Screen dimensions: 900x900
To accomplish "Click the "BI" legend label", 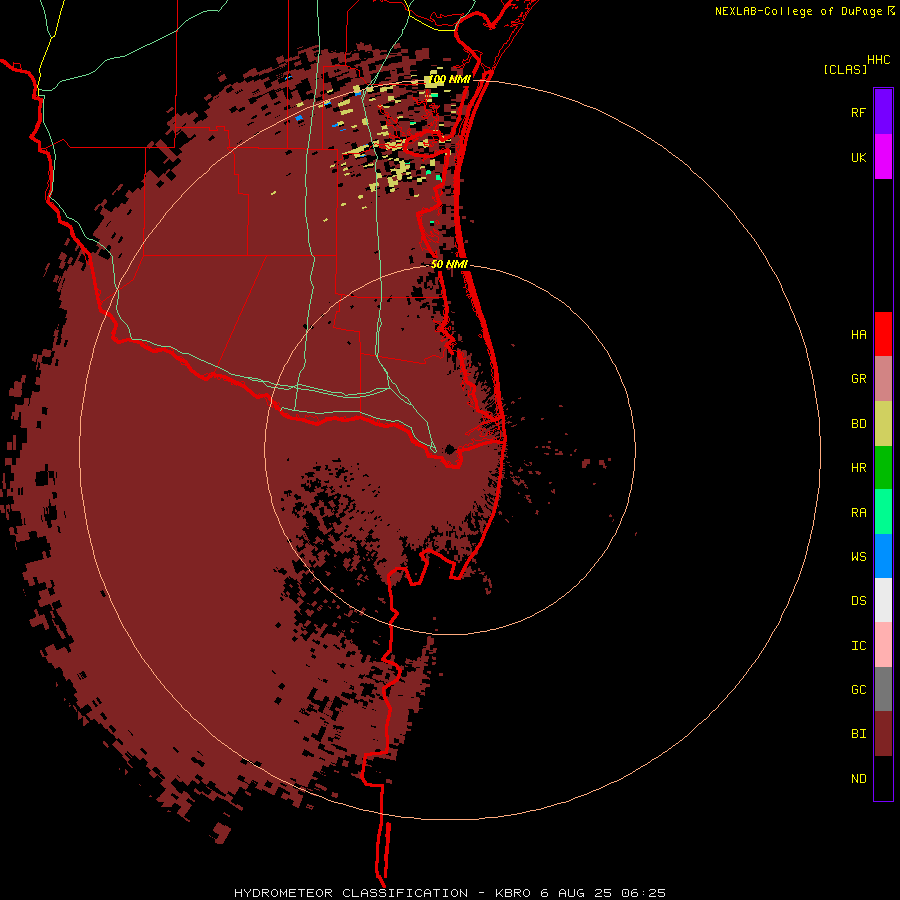I will 859,734.
